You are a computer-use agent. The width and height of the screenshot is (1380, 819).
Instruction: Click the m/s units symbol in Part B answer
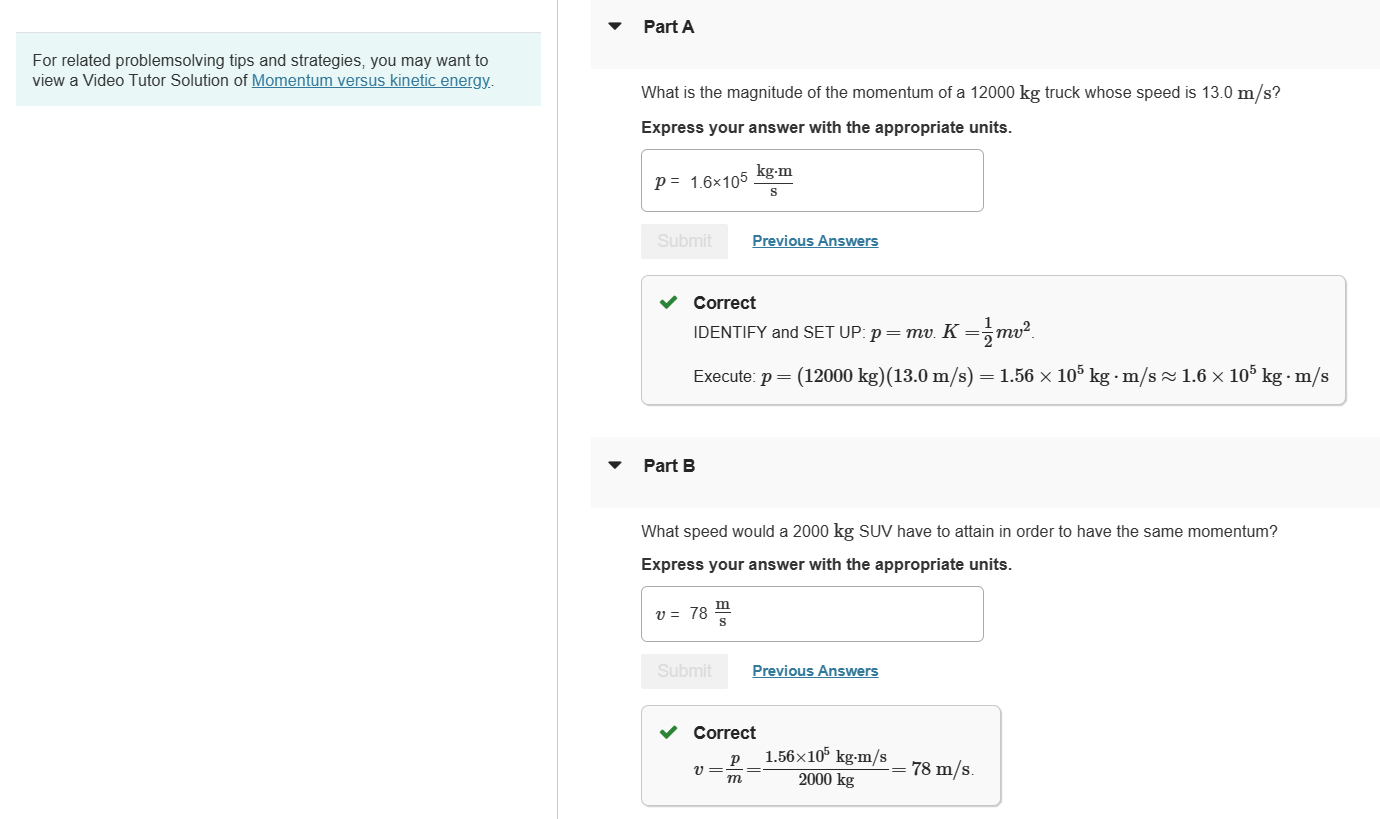coord(721,613)
